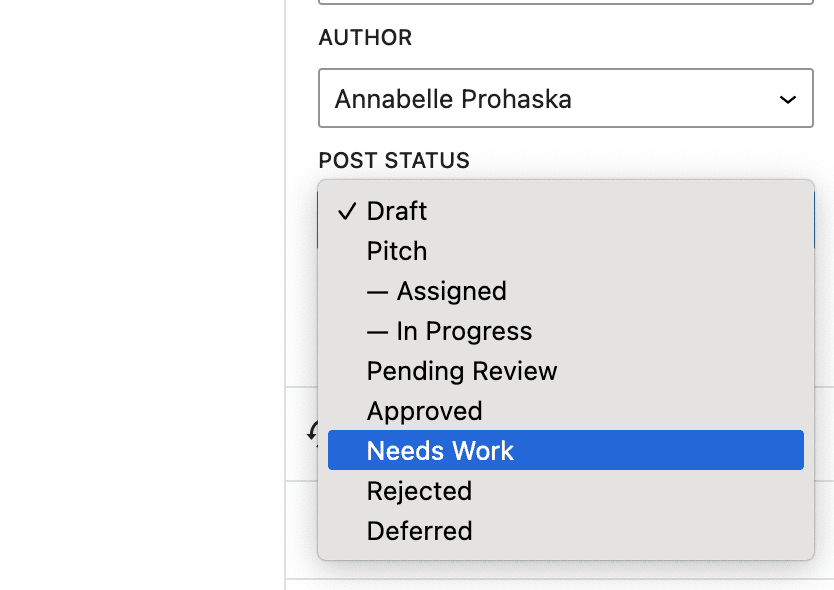Mark the post as Approved

pos(424,411)
